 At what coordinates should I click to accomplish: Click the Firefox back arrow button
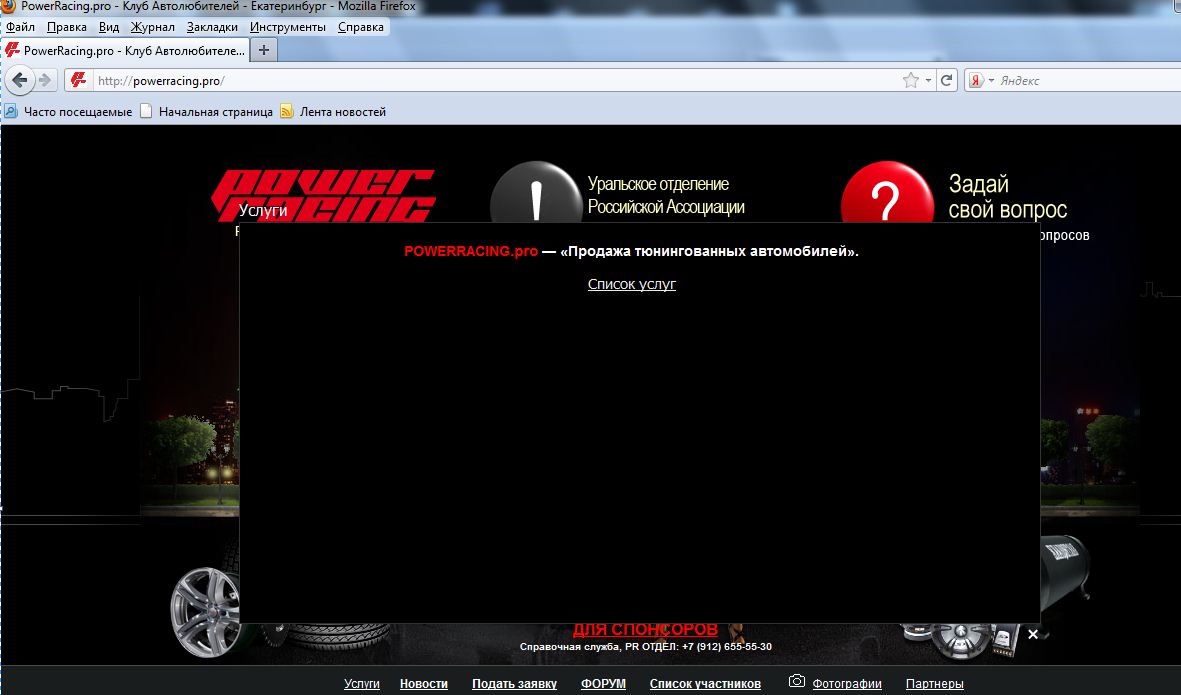click(x=20, y=80)
